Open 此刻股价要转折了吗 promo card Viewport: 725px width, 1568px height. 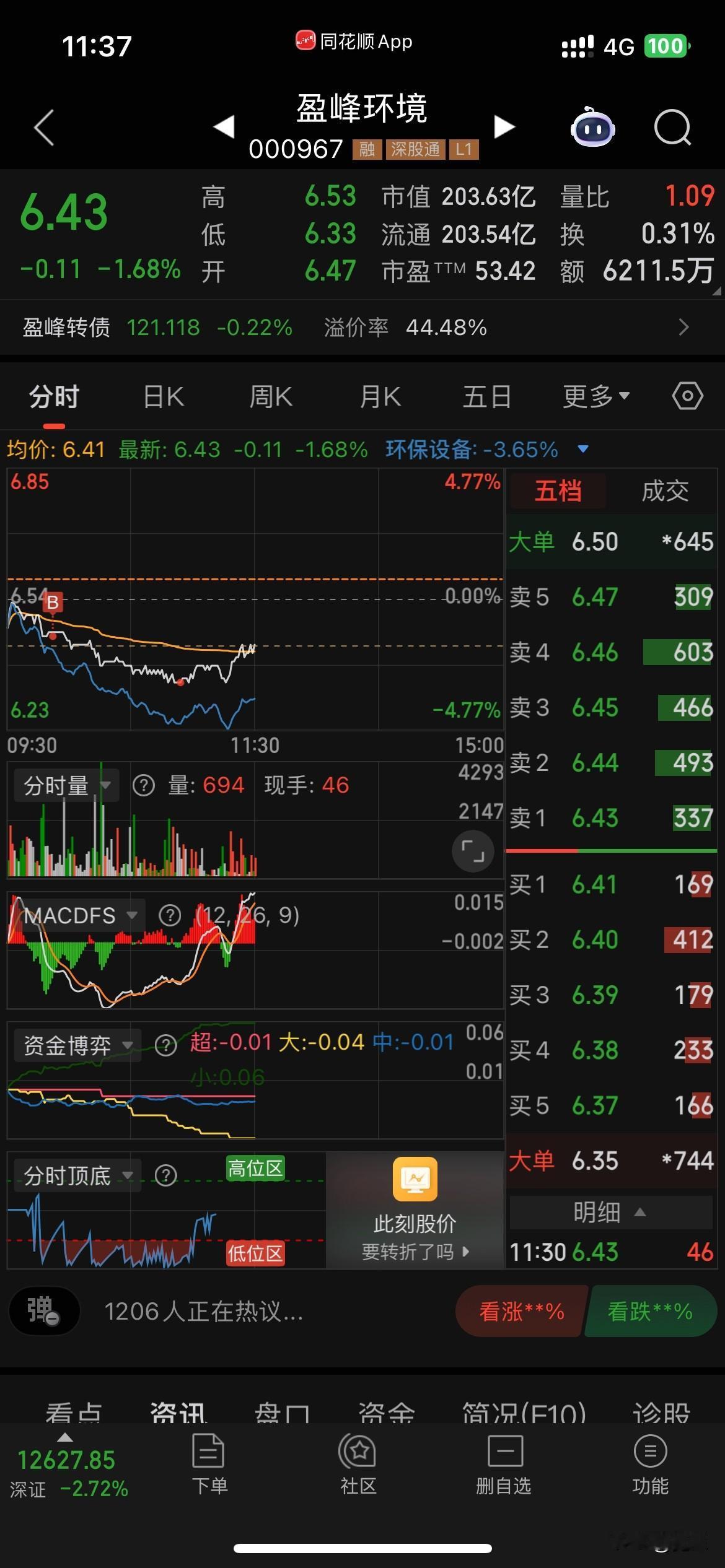point(415,1210)
